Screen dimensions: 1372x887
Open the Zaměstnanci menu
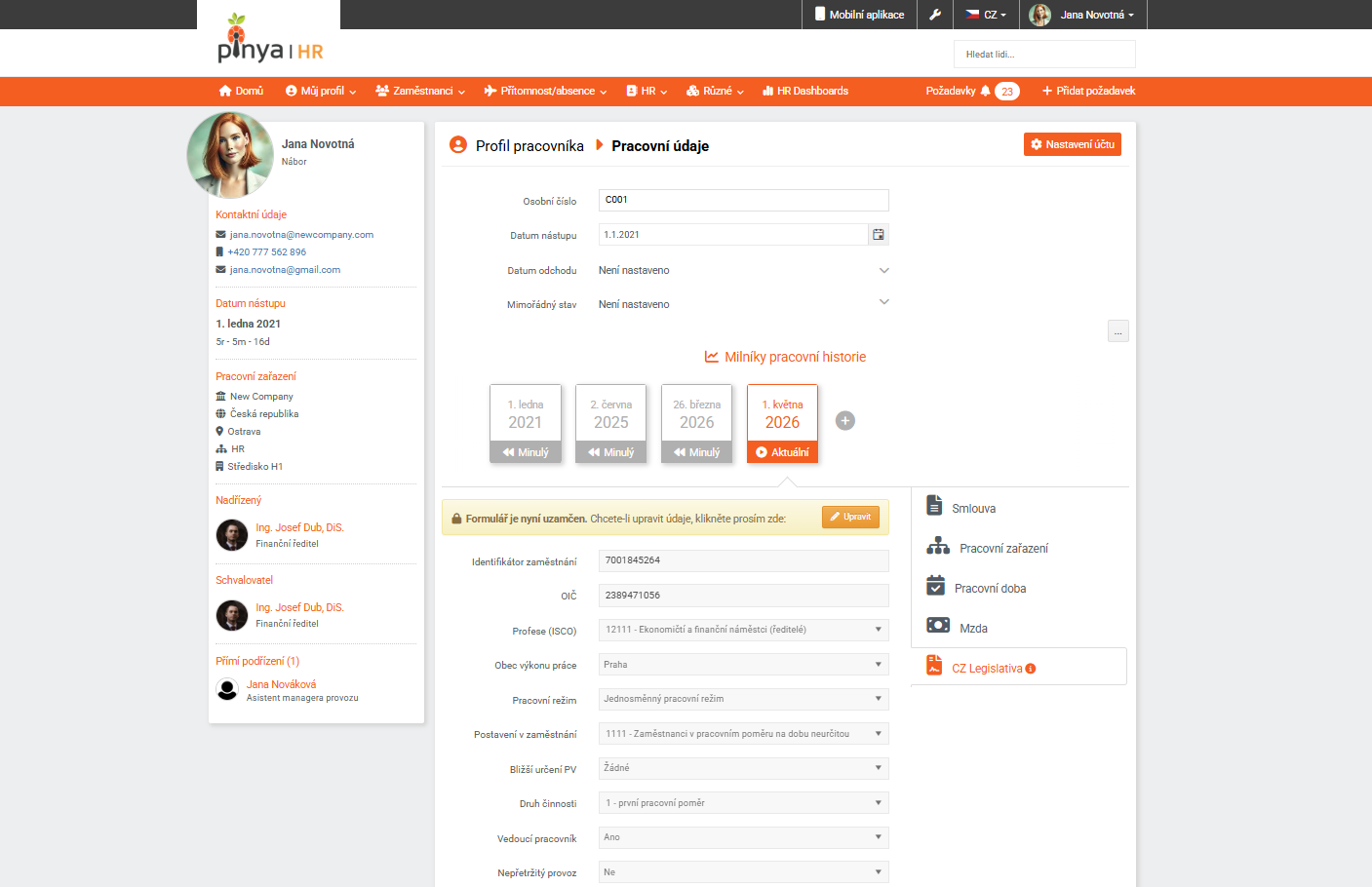point(420,91)
